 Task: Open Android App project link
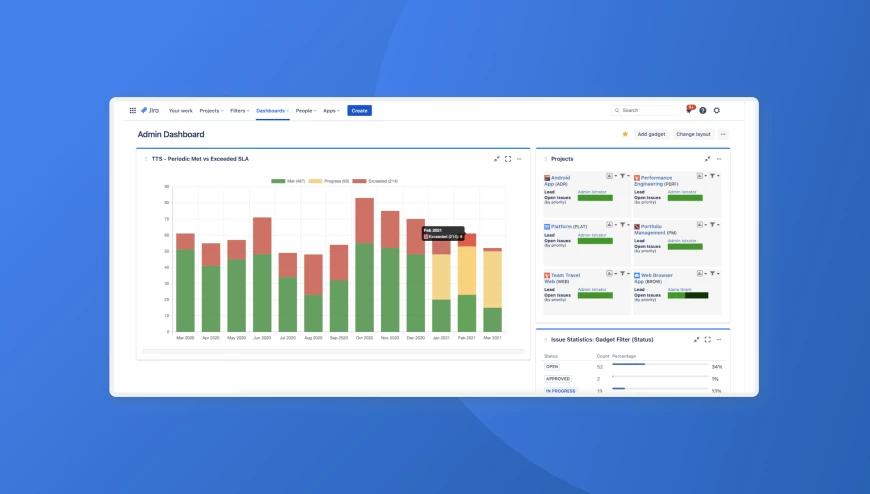557,181
